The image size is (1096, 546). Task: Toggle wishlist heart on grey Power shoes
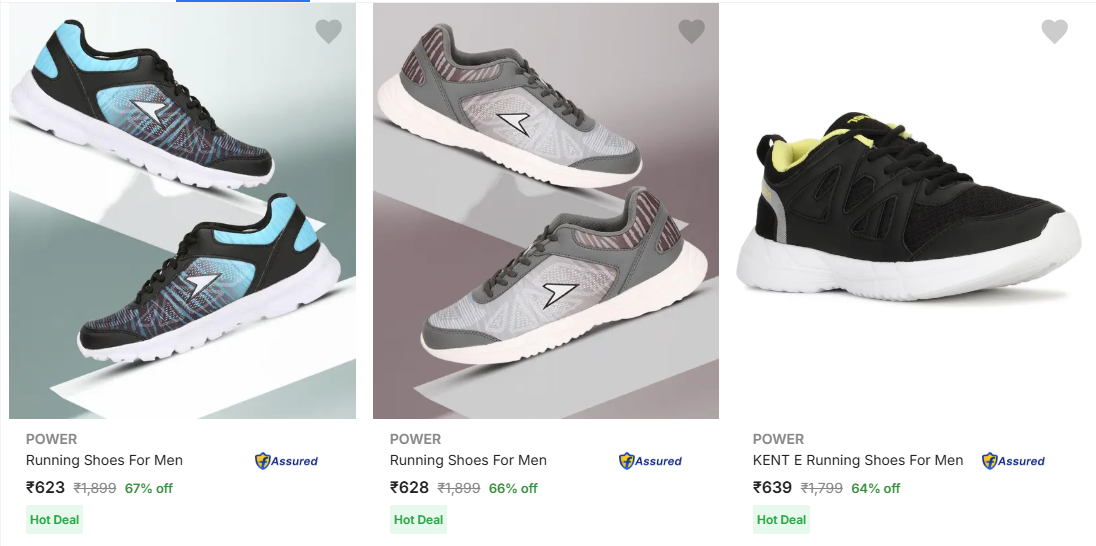point(691,32)
